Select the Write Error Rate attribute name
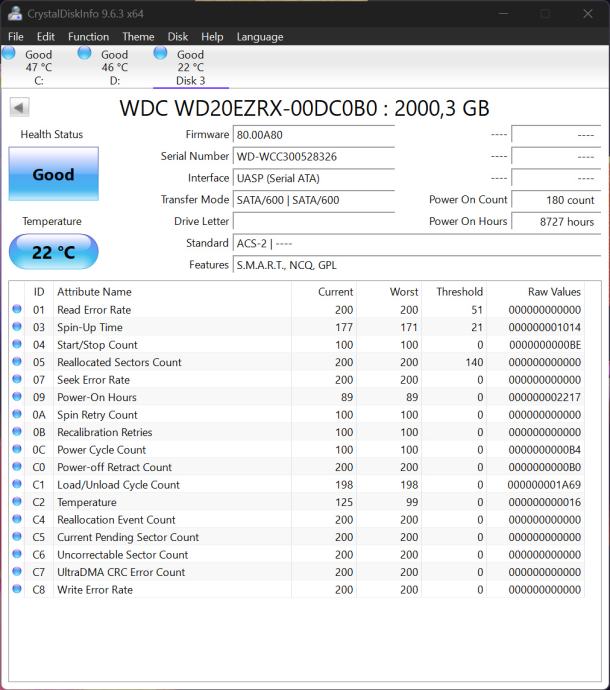Screen dimensions: 610x690 [95, 590]
